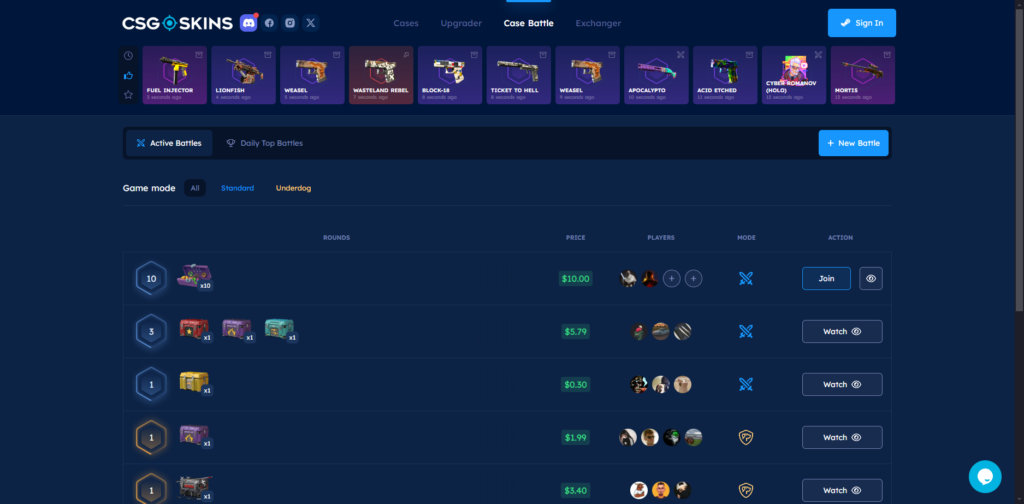1024x504 pixels.
Task: Open the Lionfish drop card
Action: coord(244,75)
